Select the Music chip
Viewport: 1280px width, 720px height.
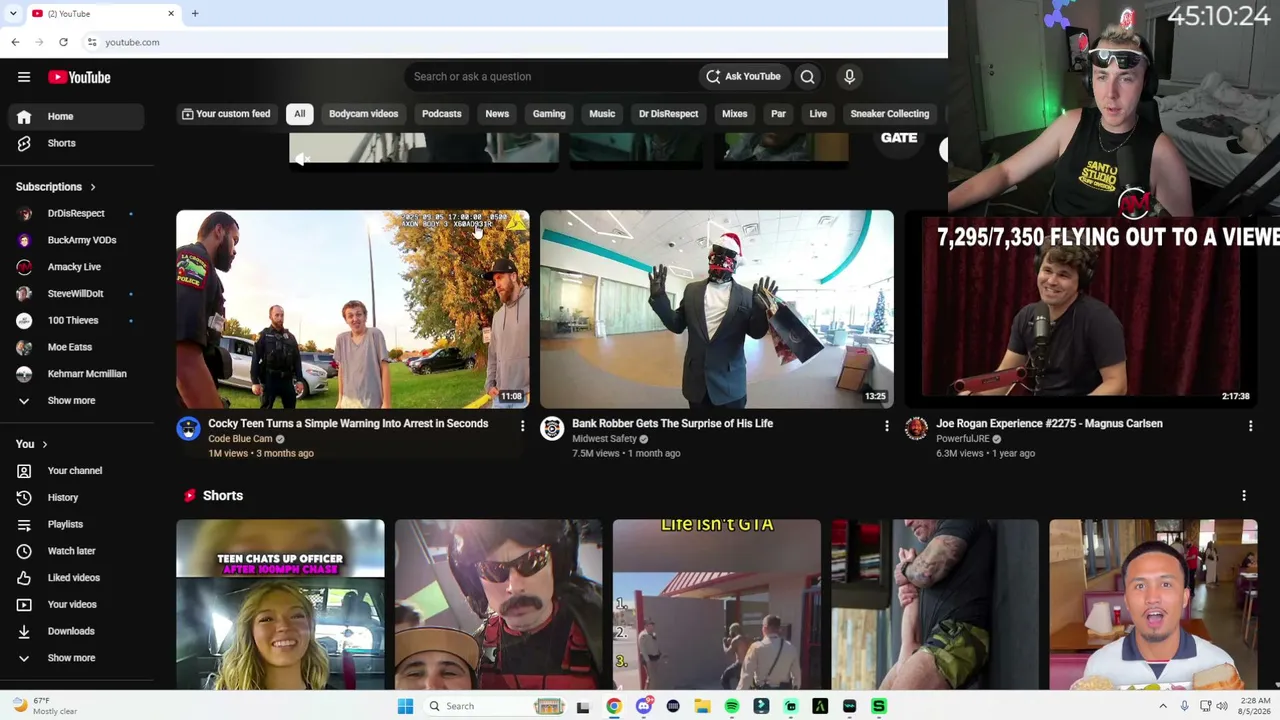click(602, 114)
